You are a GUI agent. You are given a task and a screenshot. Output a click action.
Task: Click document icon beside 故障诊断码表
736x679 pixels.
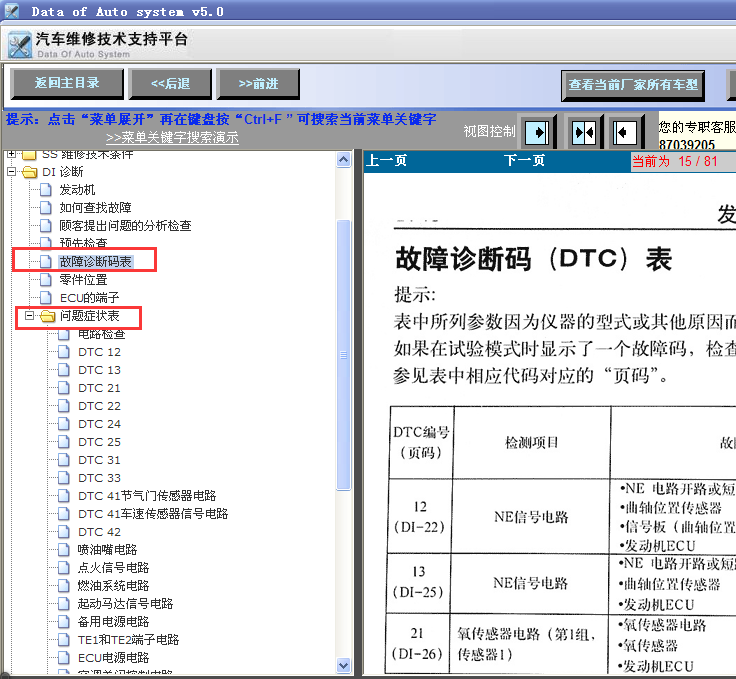click(x=46, y=261)
